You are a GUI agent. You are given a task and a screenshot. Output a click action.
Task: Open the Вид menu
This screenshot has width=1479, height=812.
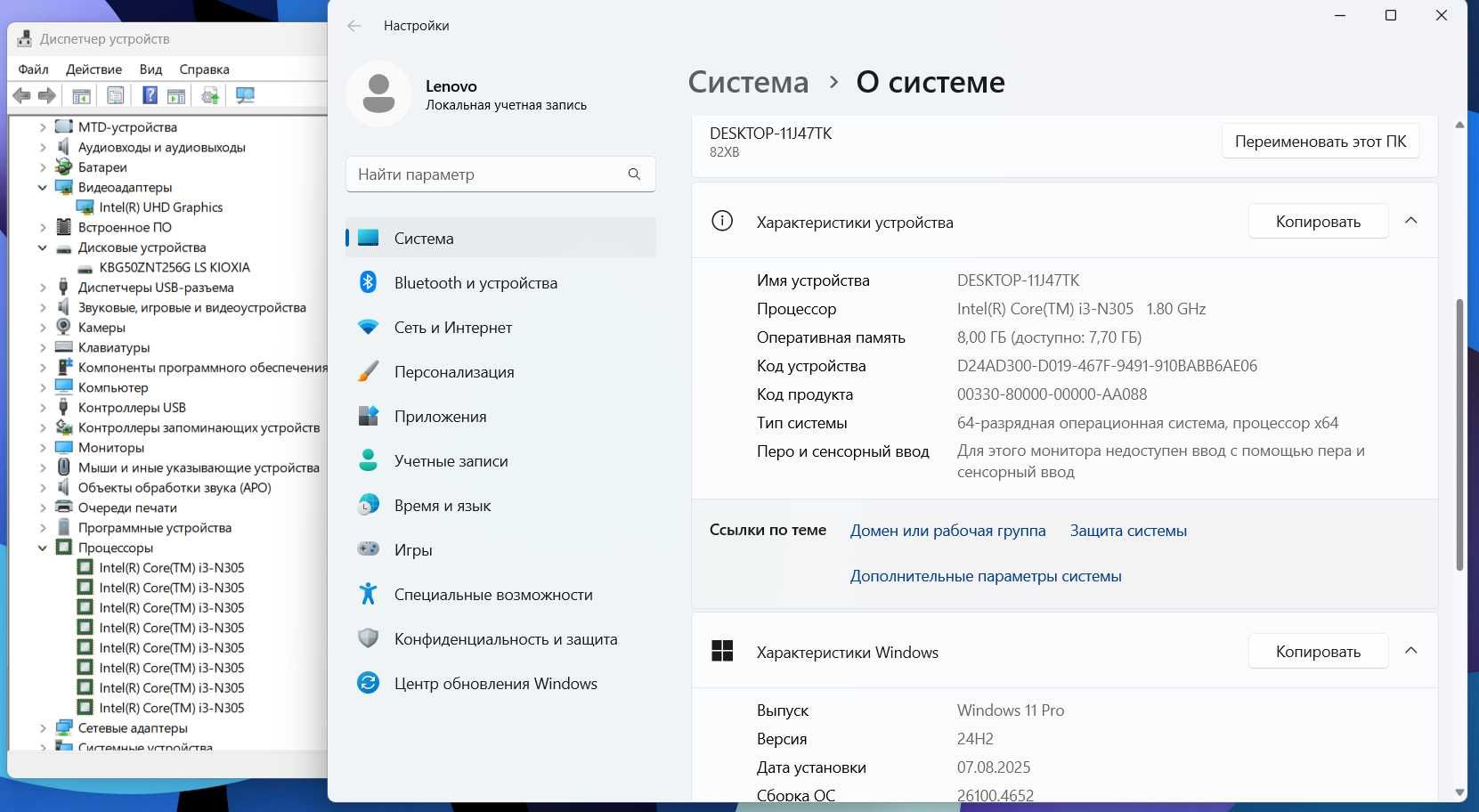(x=150, y=69)
